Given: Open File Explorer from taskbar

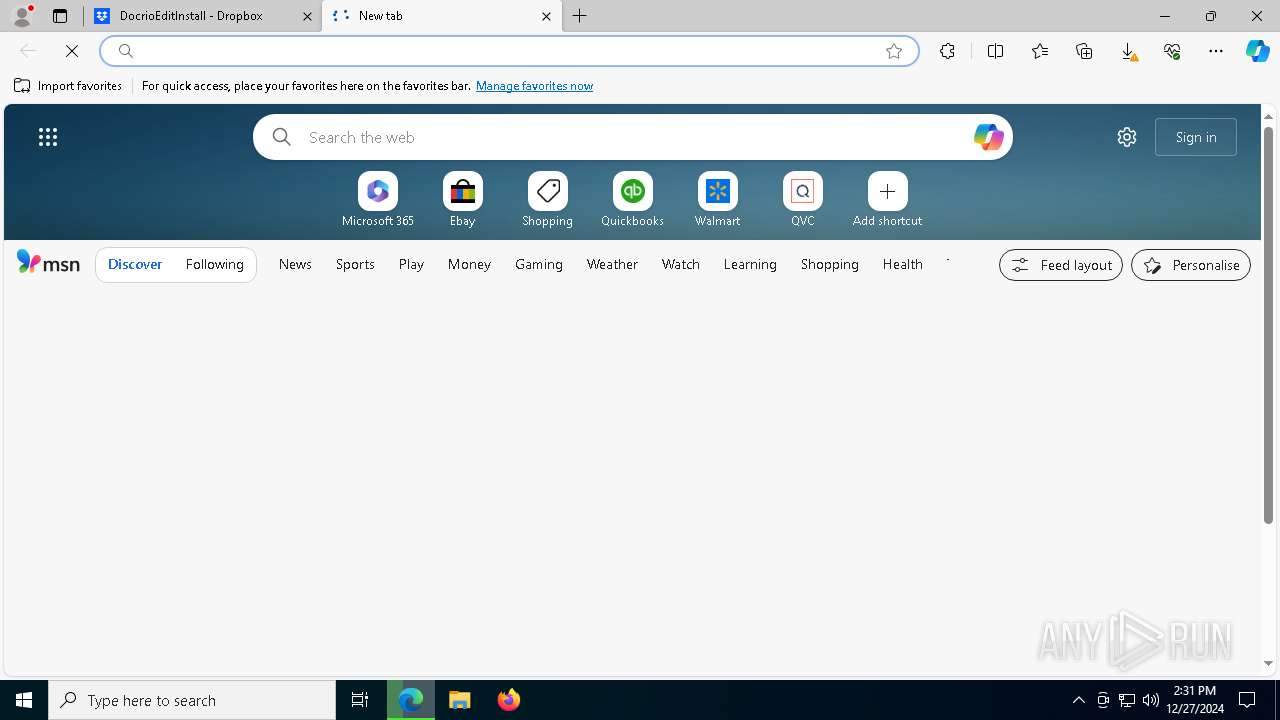Looking at the screenshot, I should tap(460, 700).
